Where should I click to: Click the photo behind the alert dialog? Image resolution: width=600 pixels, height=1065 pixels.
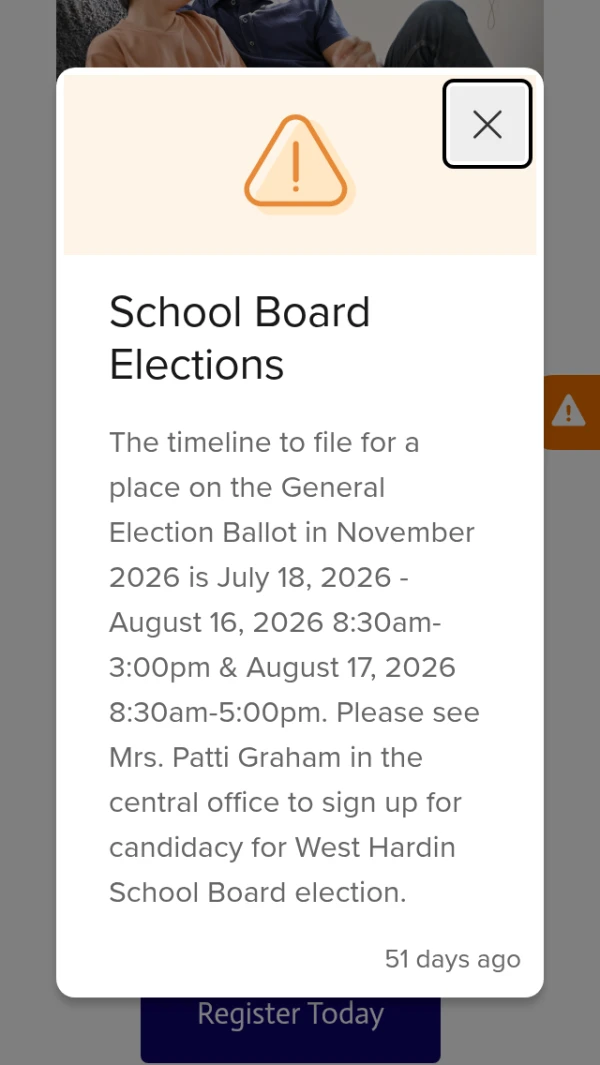click(299, 33)
